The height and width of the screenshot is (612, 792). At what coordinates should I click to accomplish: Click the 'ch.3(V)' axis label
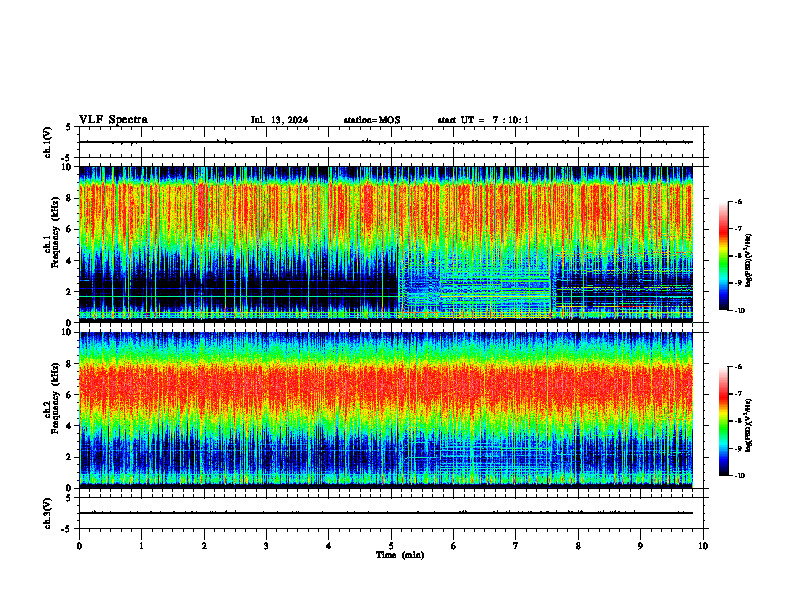[48, 513]
